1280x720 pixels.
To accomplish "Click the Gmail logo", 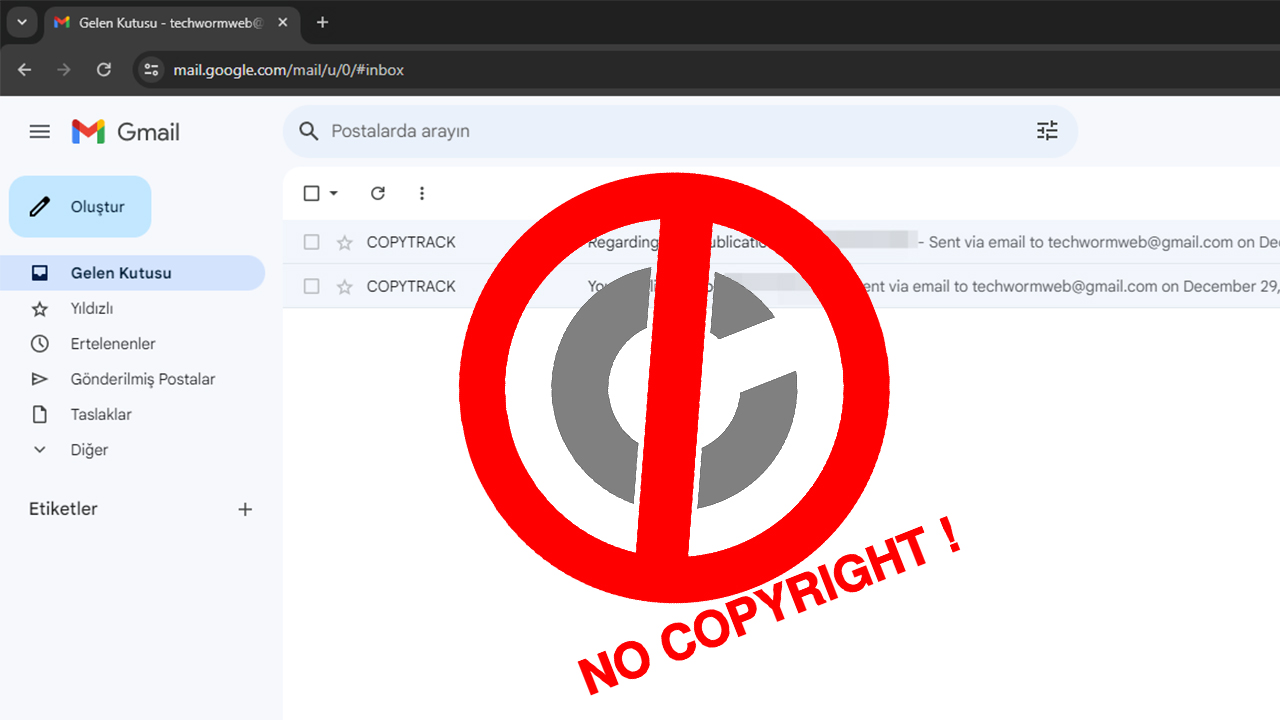I will (x=126, y=132).
